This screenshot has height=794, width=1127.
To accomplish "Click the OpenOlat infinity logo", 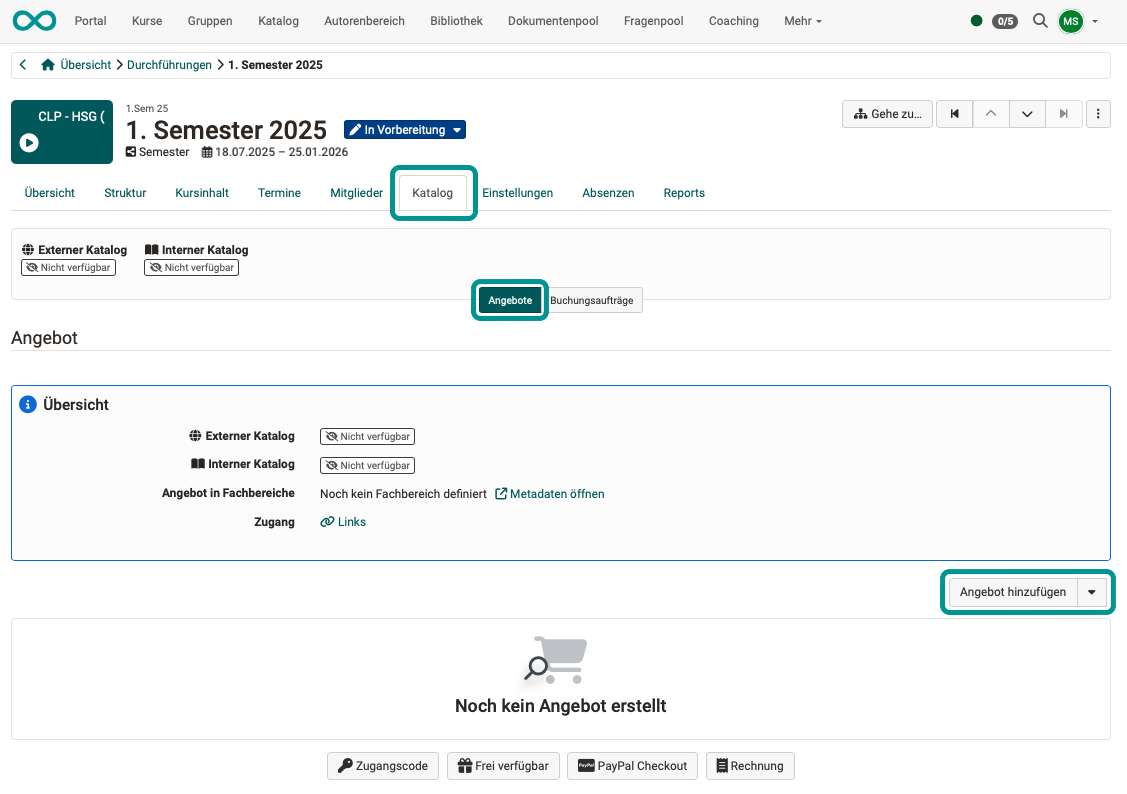I will [x=34, y=20].
